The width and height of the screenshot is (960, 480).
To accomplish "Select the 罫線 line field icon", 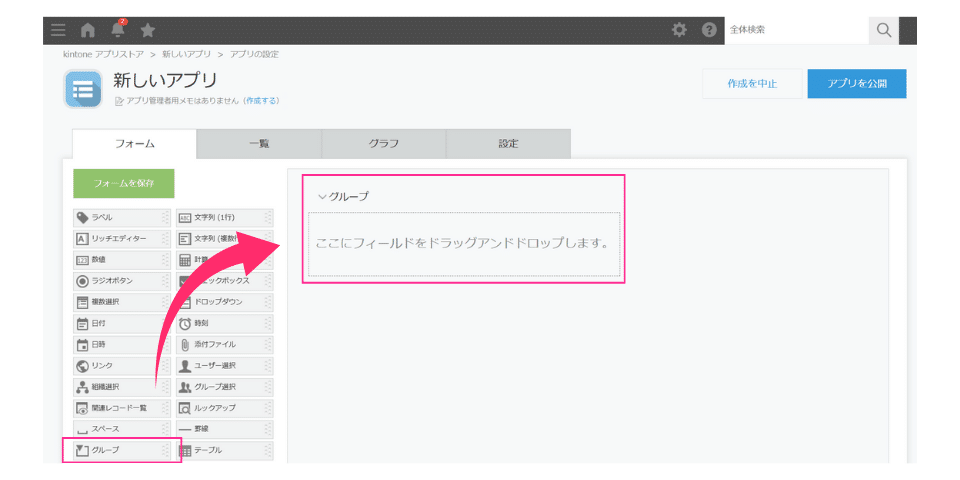I will [185, 429].
